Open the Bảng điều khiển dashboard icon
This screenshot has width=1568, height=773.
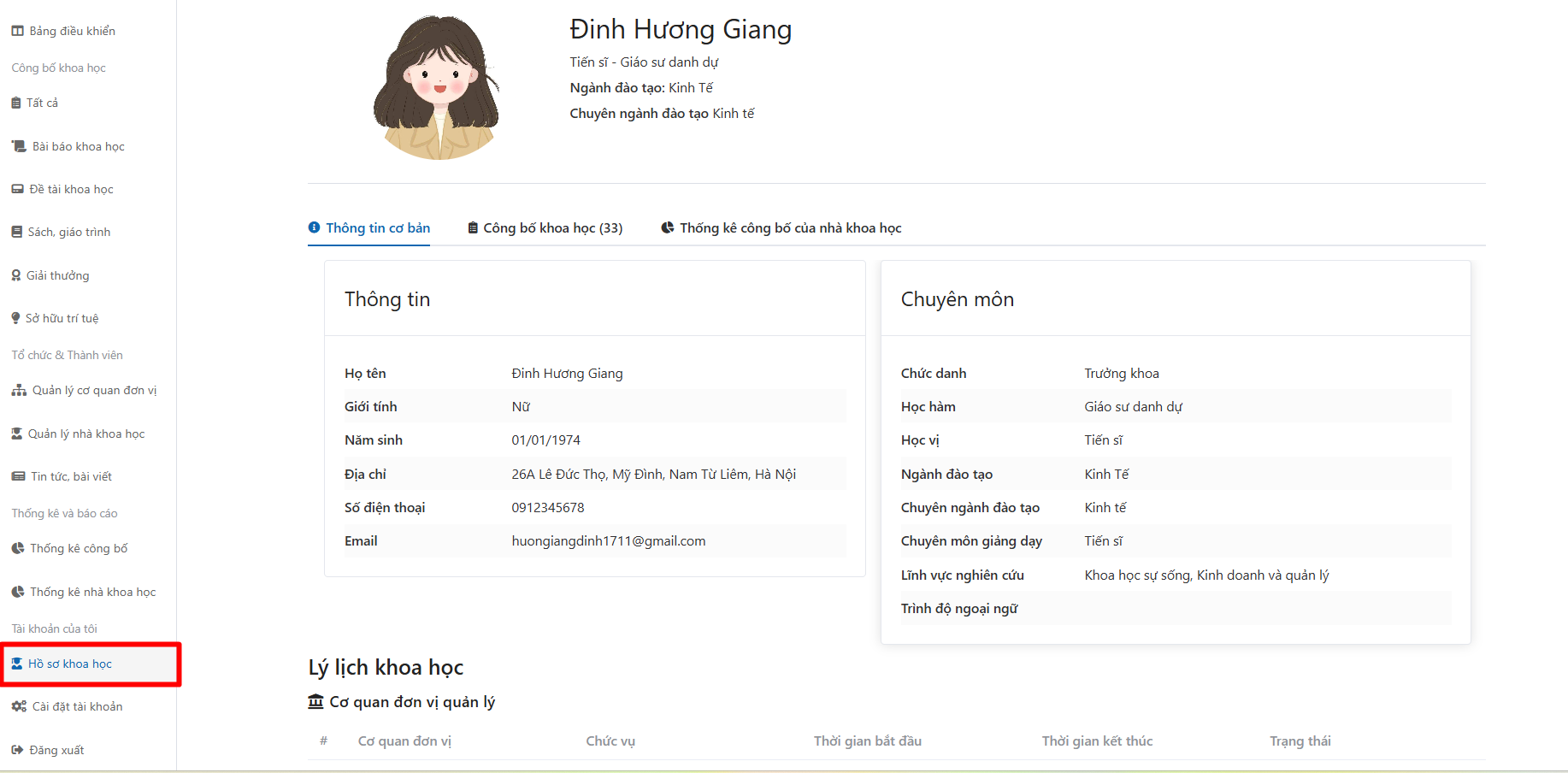click(x=17, y=30)
